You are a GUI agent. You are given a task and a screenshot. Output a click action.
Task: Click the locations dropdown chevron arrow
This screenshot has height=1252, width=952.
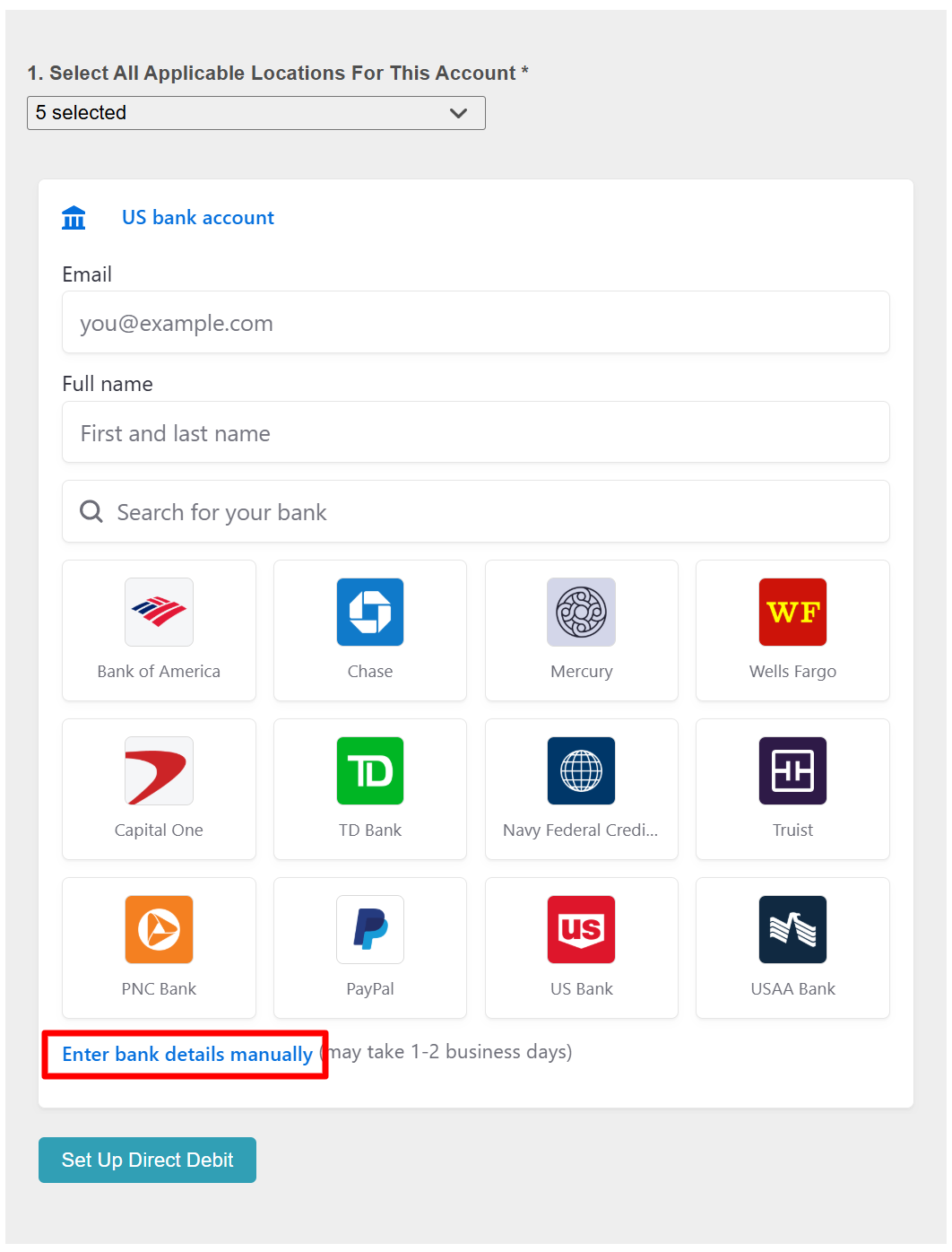click(x=458, y=113)
